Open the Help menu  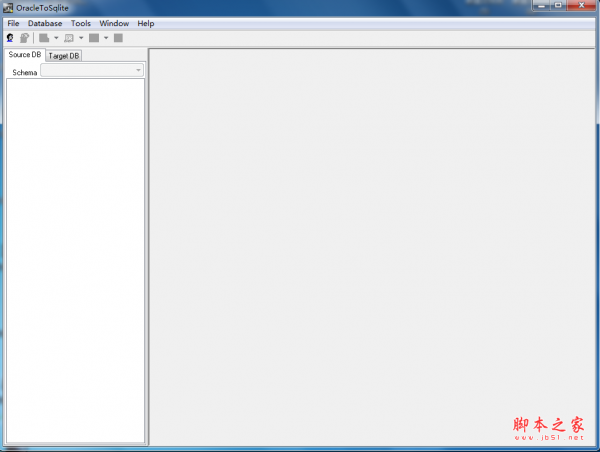point(146,23)
